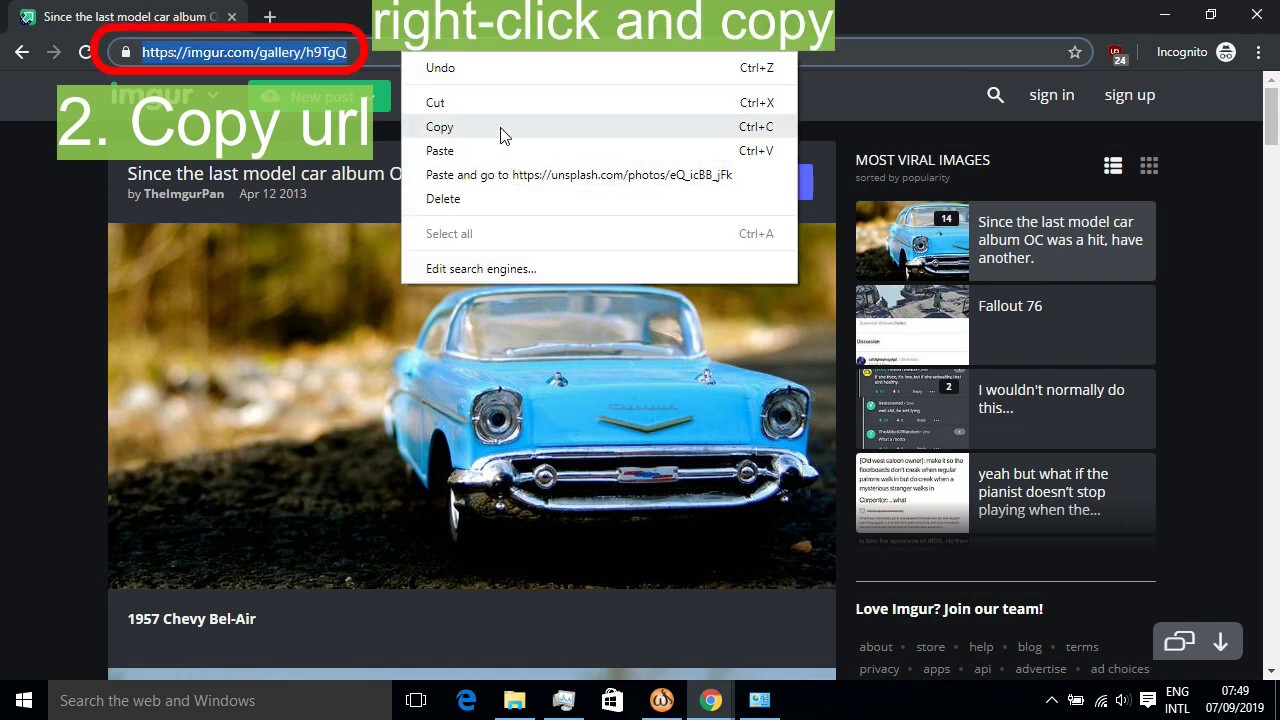Open File Explorer from the taskbar
The height and width of the screenshot is (720, 1280).
(x=515, y=700)
